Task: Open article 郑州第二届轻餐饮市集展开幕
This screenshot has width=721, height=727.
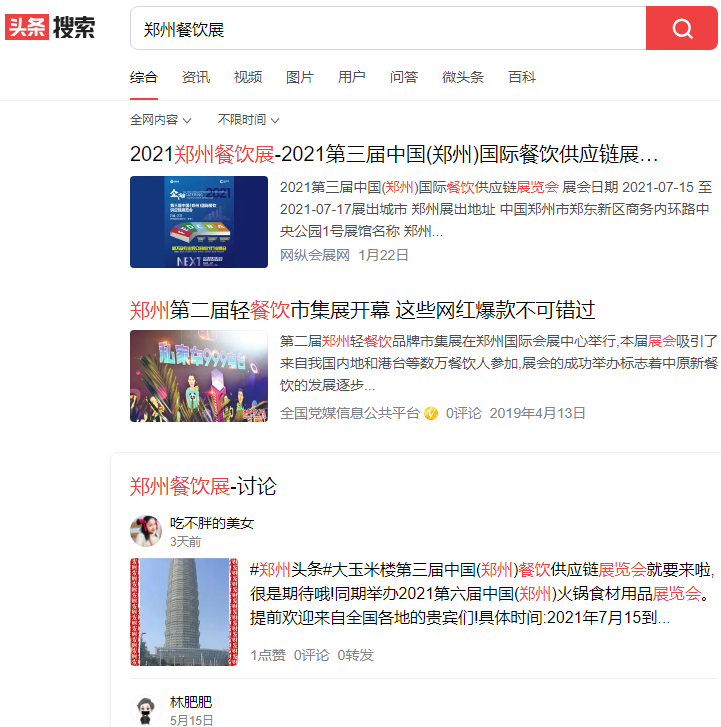Action: pyautogui.click(x=362, y=310)
